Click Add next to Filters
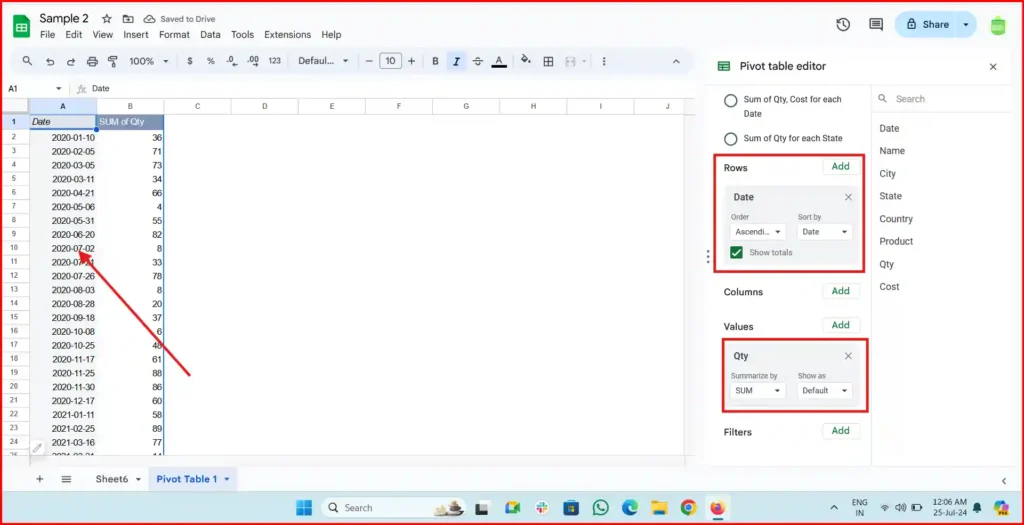The image size is (1024, 525). coord(840,431)
